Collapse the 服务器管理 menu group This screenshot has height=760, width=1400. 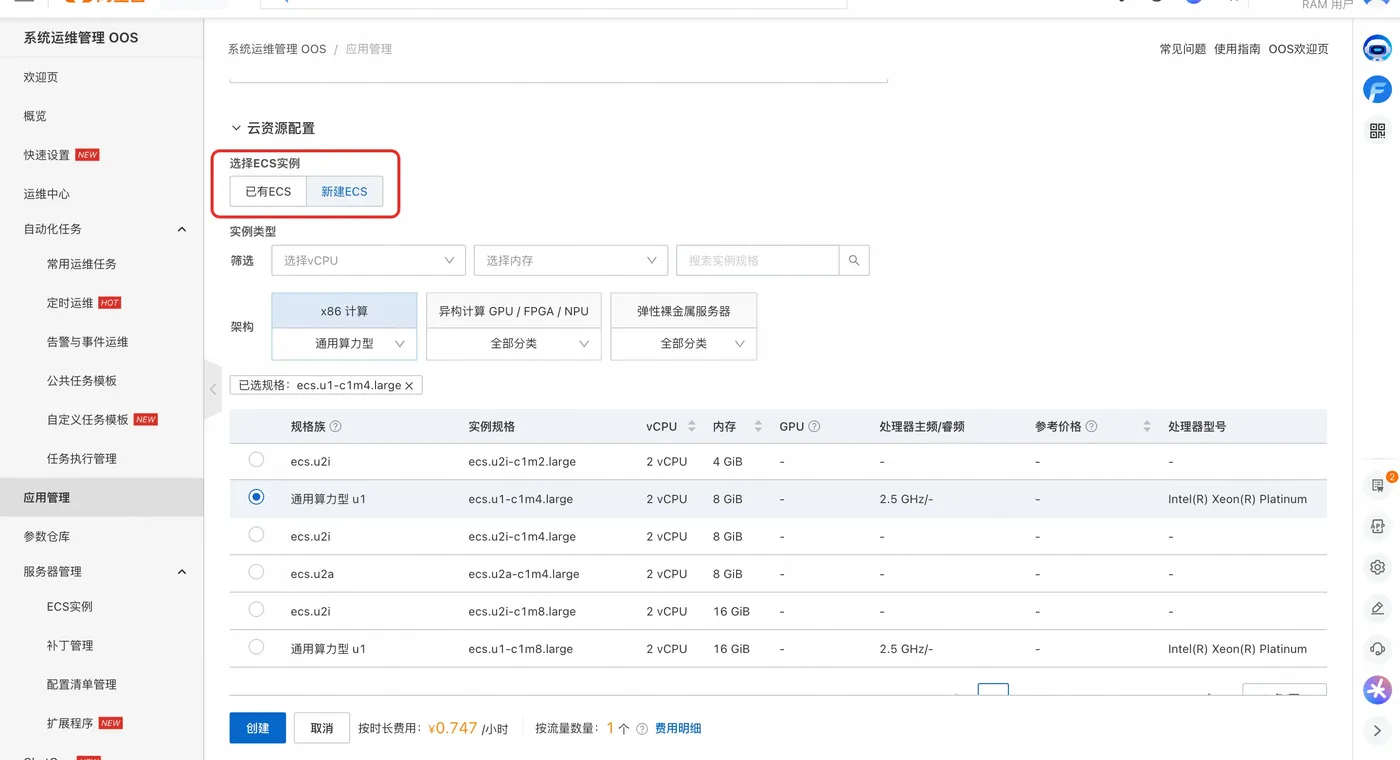182,572
